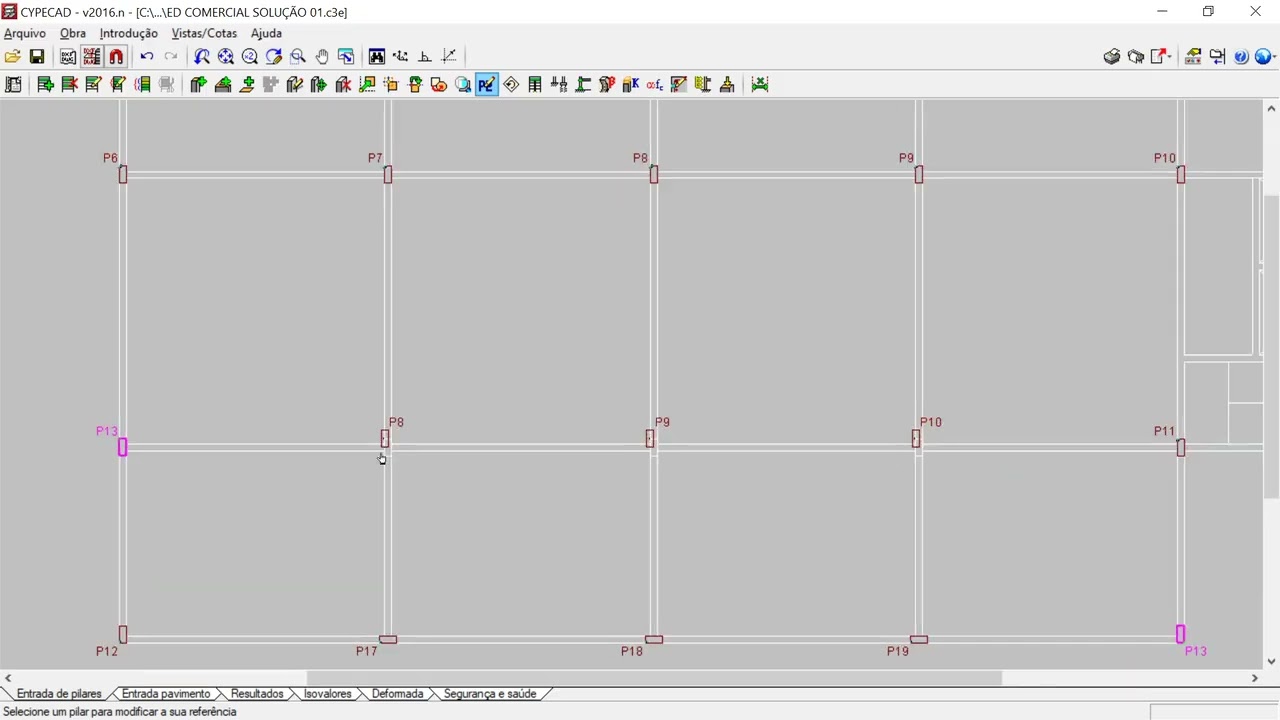Click the dashed diagonal snap line icon
Viewport: 1280px width, 720px height.
(449, 57)
